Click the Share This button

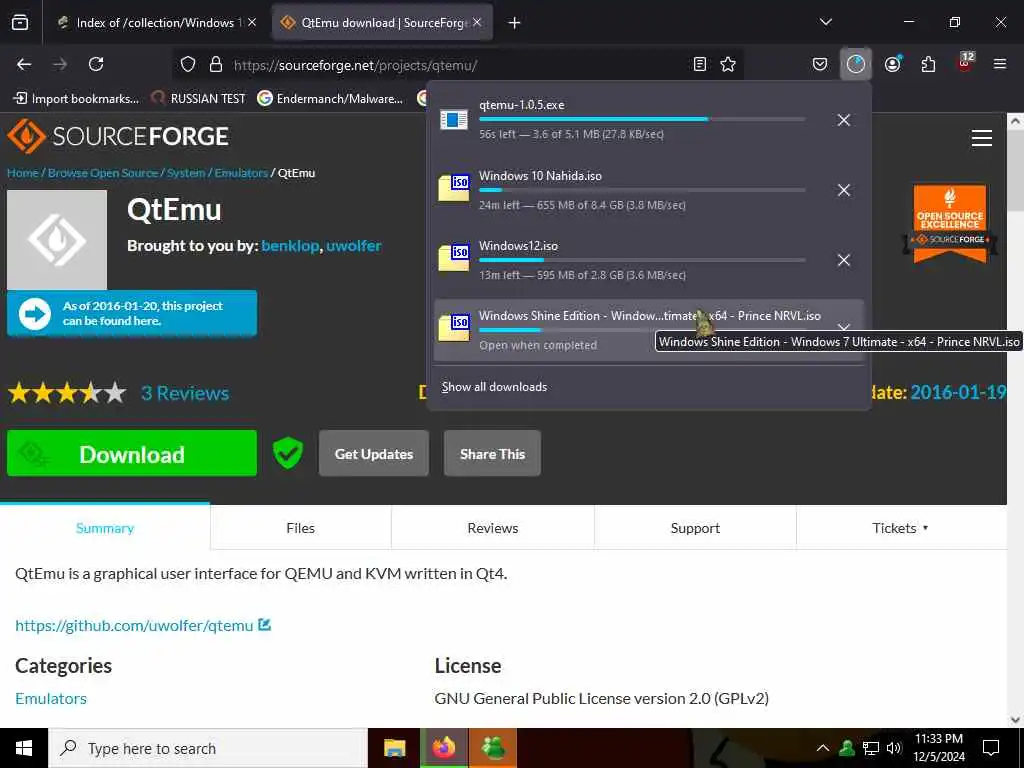click(492, 453)
